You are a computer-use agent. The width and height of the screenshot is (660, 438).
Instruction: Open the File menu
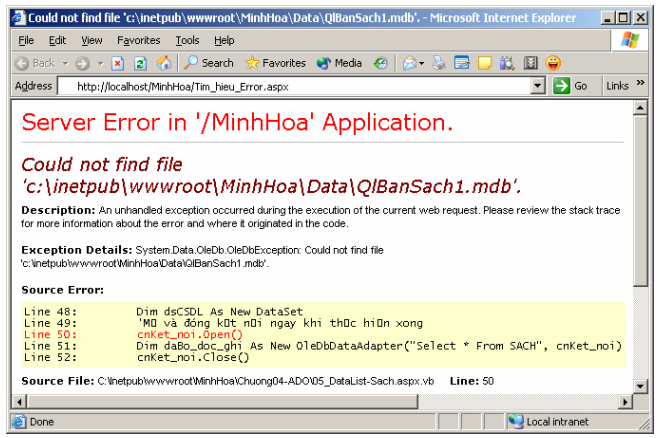point(26,40)
